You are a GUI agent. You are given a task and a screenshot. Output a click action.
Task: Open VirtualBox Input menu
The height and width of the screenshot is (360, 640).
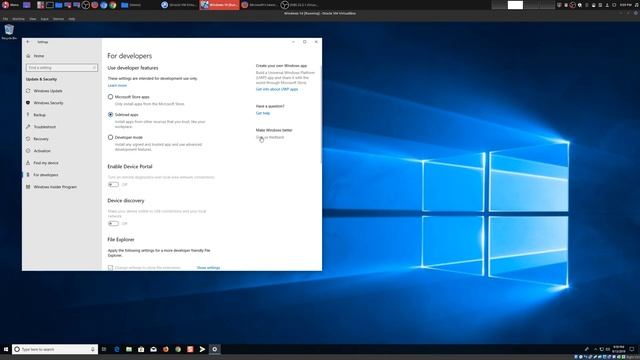[x=44, y=19]
